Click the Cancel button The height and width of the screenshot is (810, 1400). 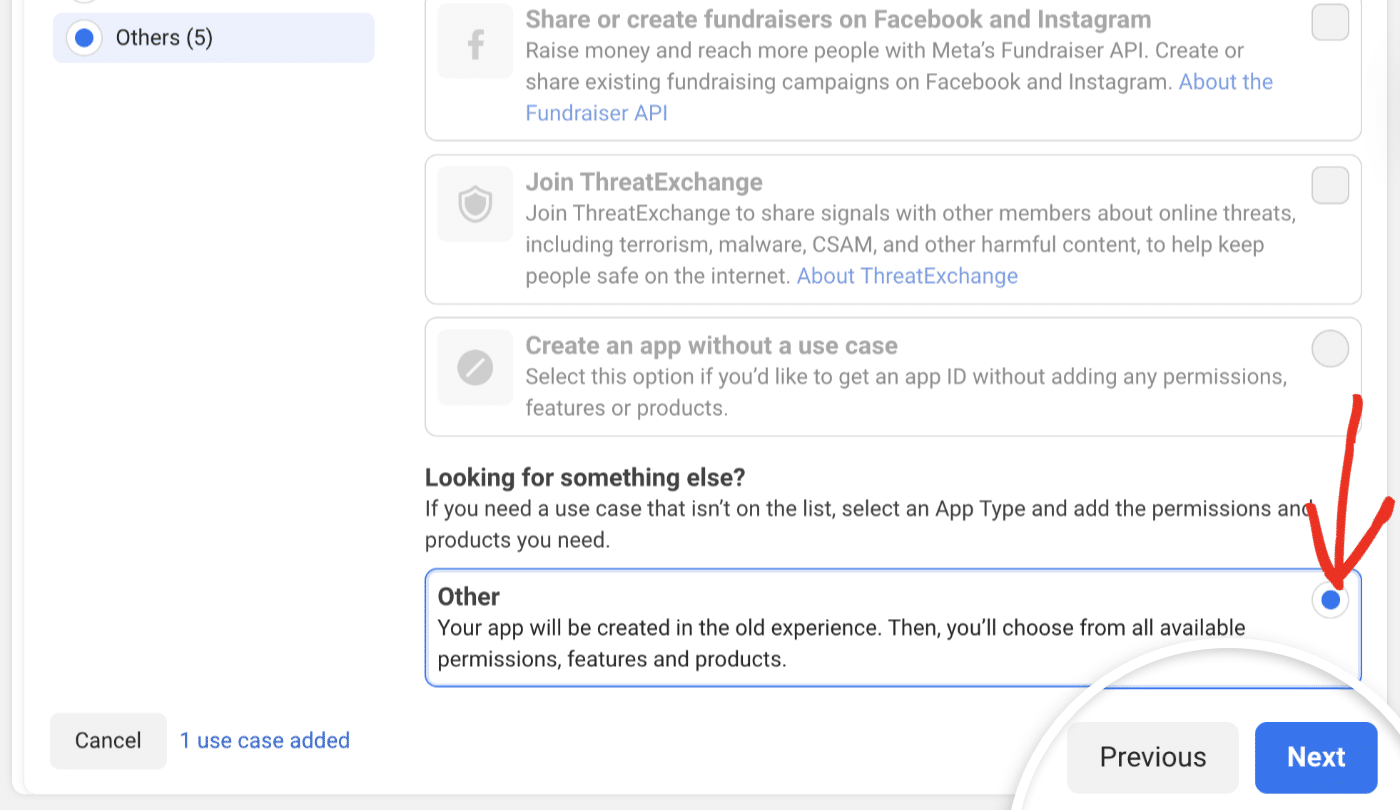[x=107, y=740]
